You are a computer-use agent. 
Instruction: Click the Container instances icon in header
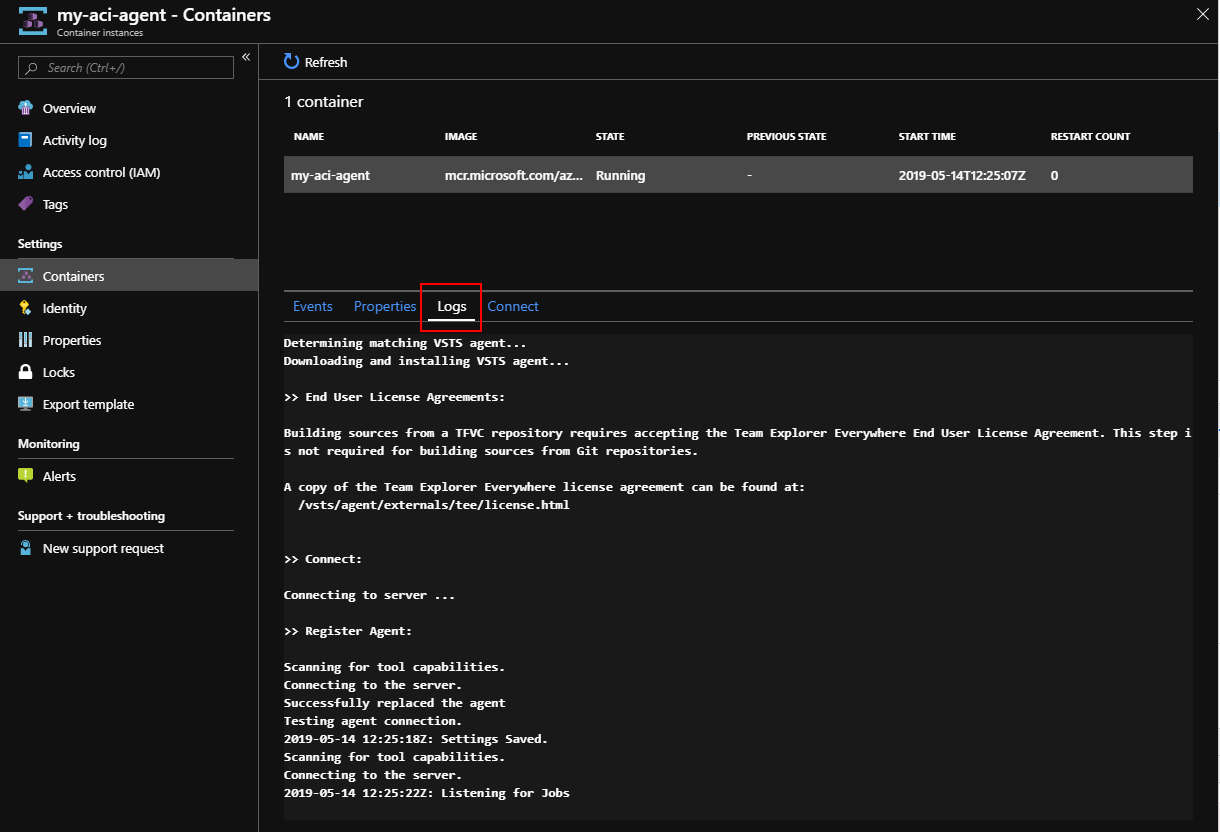[32, 21]
